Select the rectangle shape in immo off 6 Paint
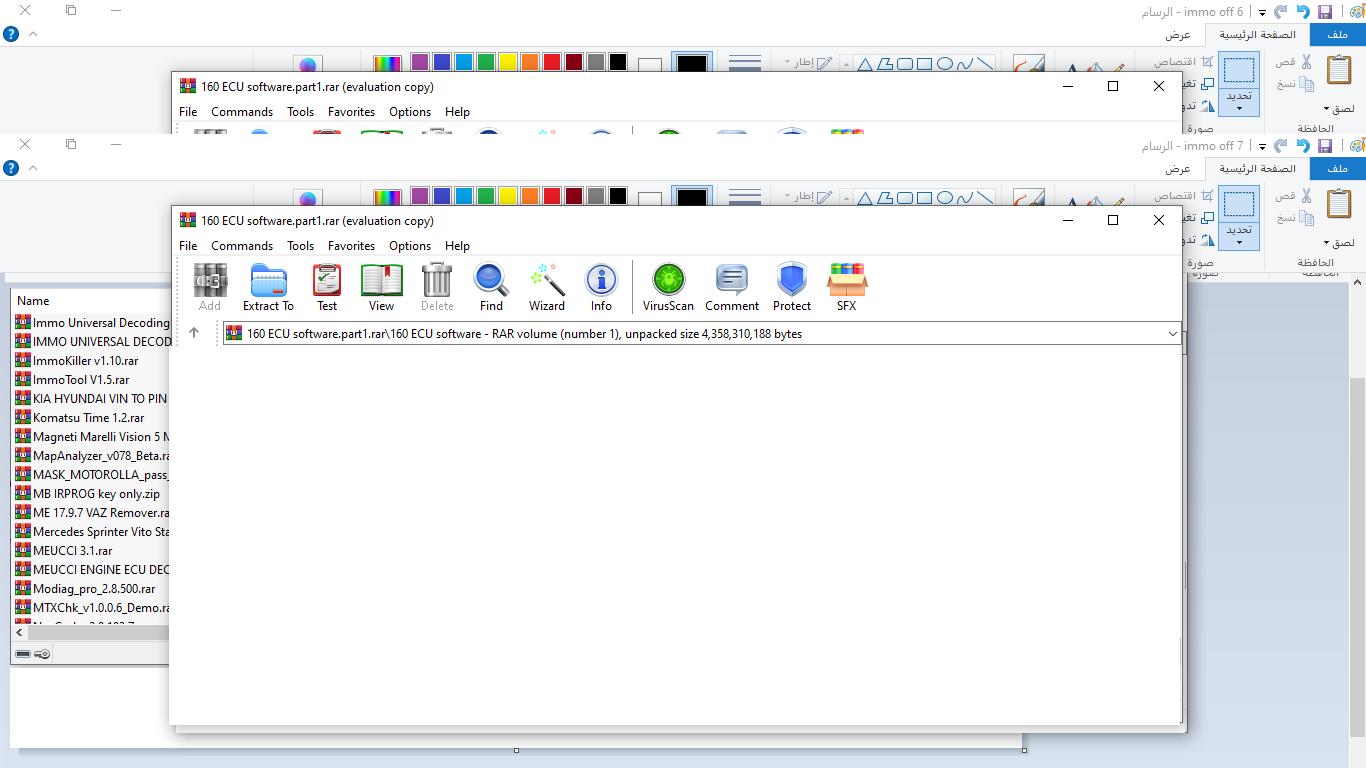1366x768 pixels. pyautogui.click(x=925, y=64)
